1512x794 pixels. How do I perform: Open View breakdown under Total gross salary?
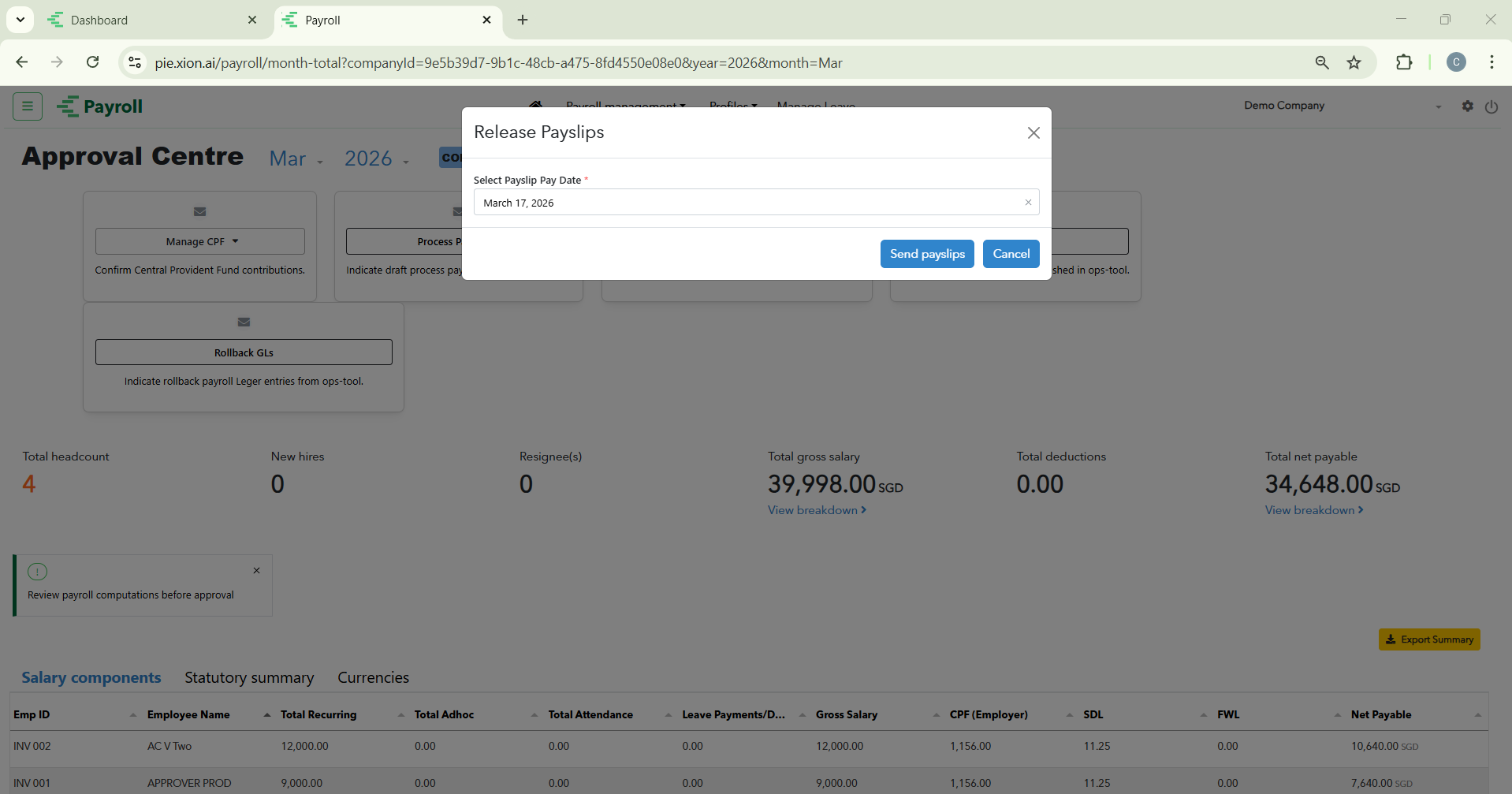817,510
